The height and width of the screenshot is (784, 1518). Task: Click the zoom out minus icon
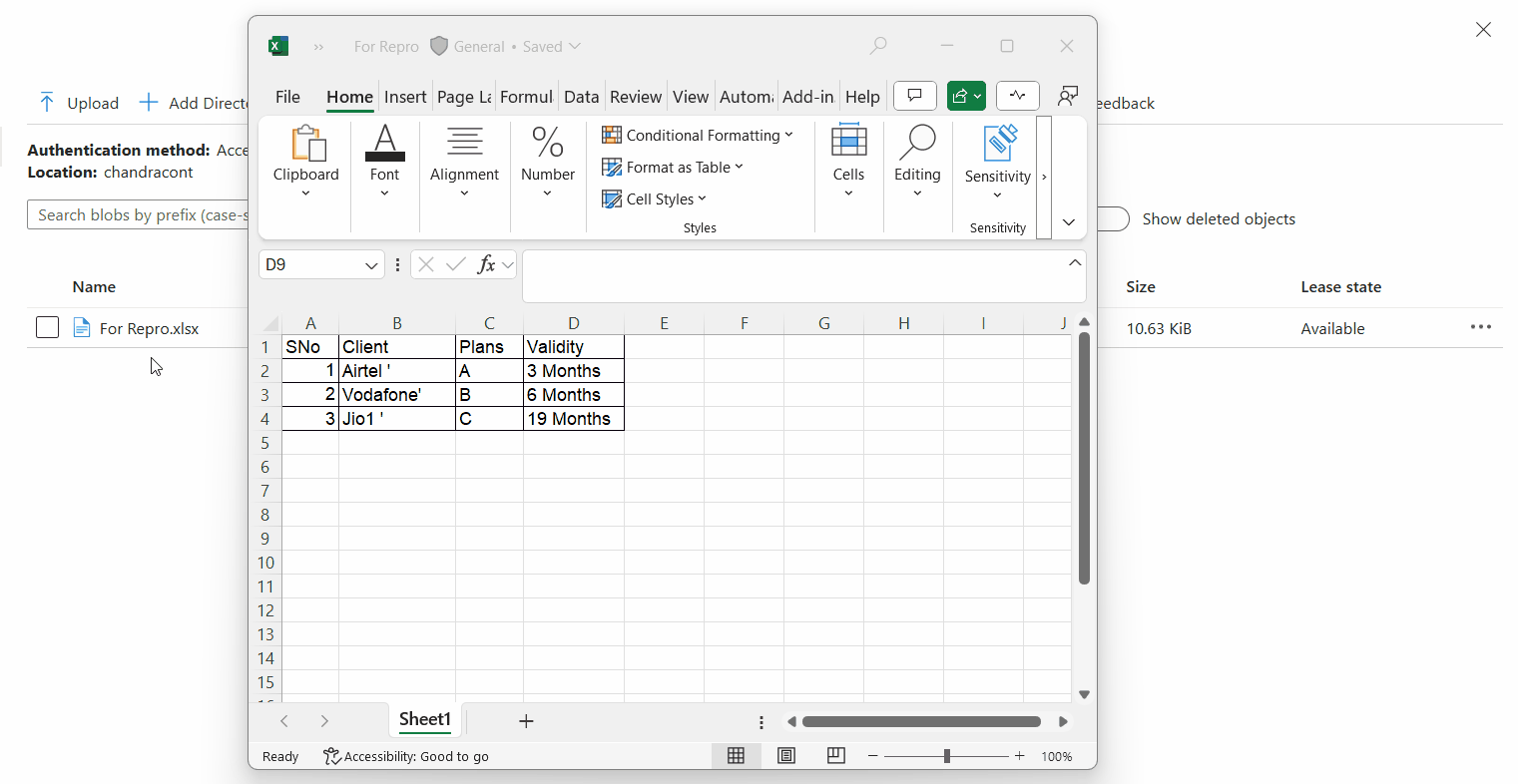tap(873, 756)
